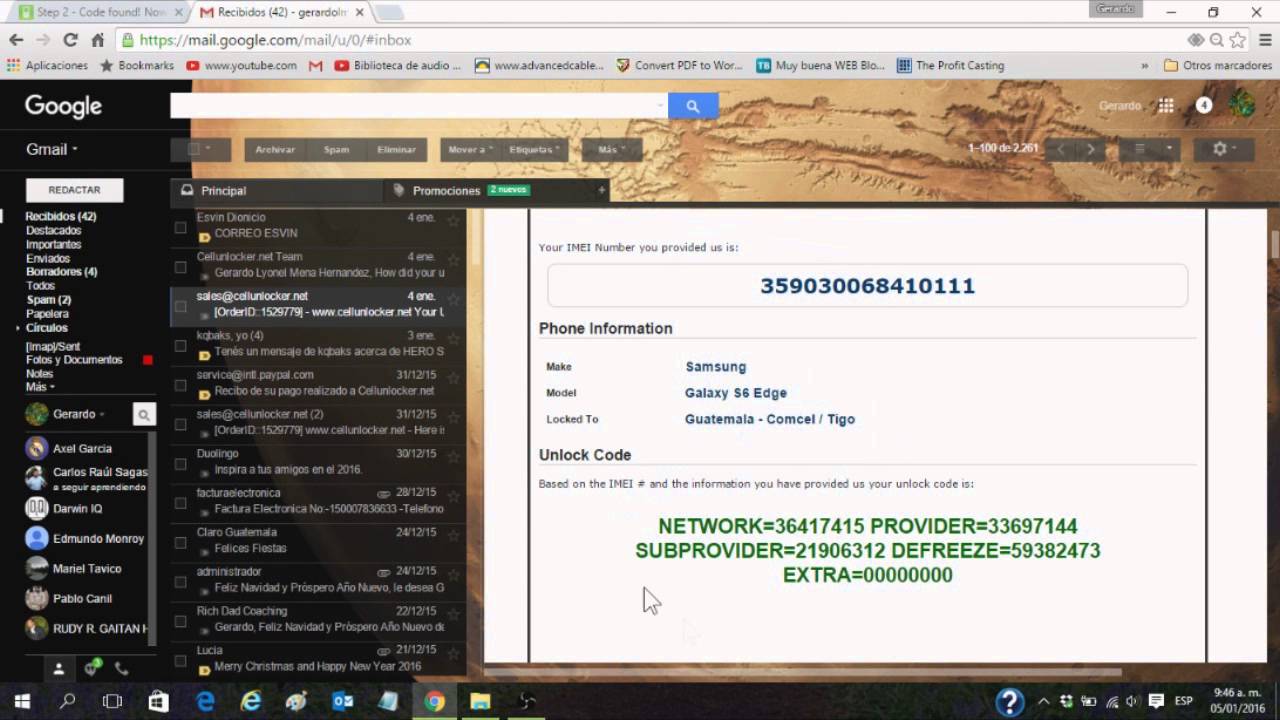Screen dimensions: 1280x720
Task: Tick the Duolingo email checkbox
Action: [180, 463]
